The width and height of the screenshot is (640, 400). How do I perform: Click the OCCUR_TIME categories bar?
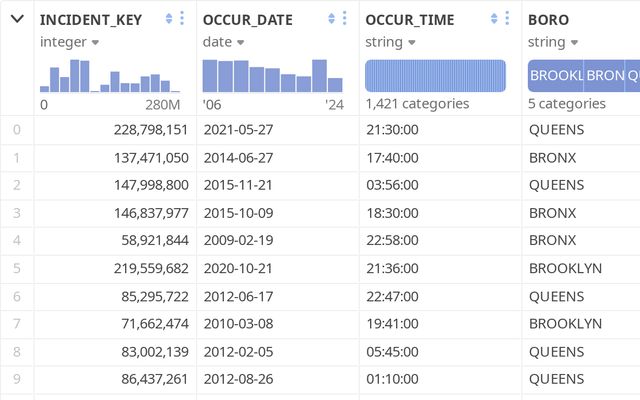click(x=435, y=76)
